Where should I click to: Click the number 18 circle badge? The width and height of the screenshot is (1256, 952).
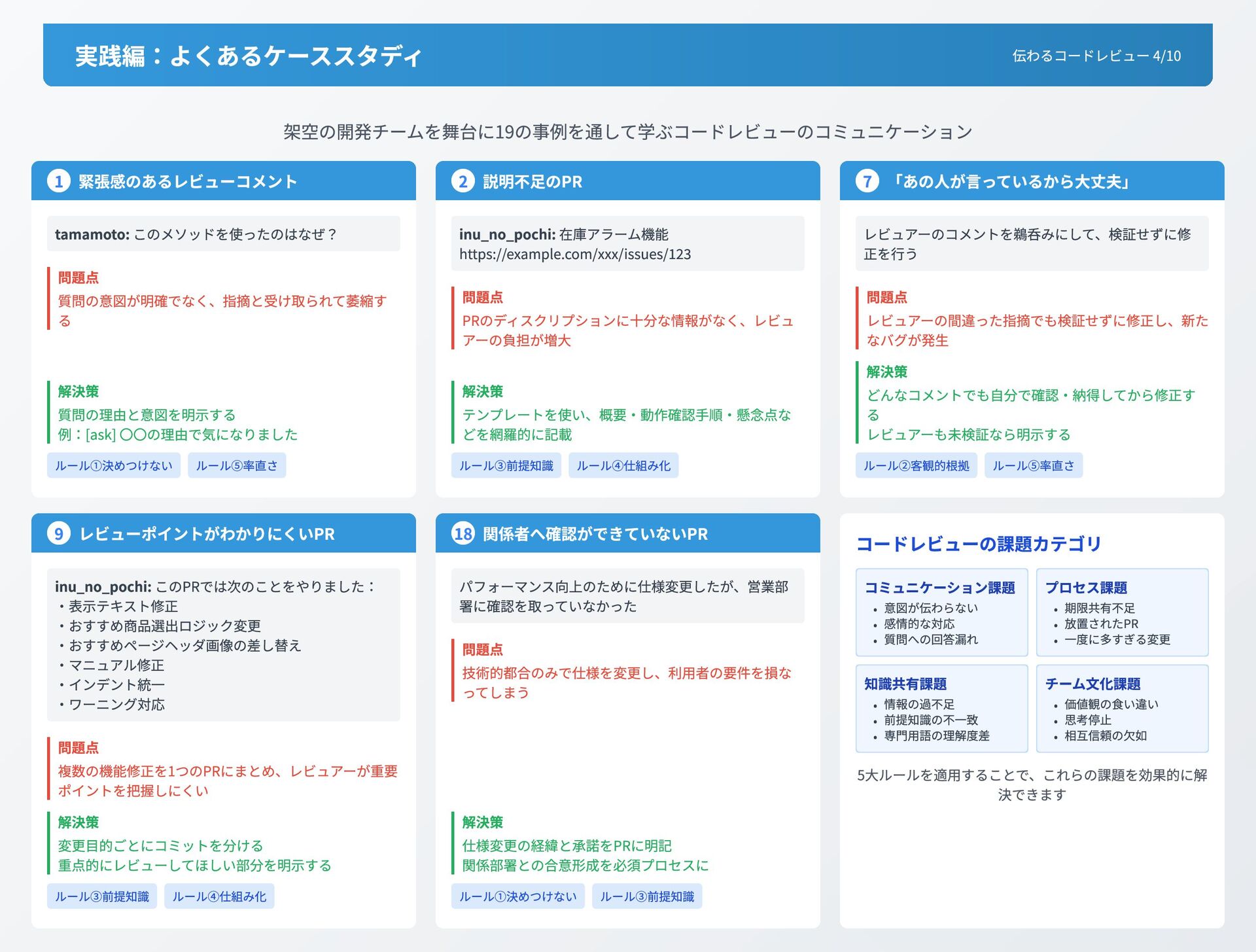(x=463, y=533)
